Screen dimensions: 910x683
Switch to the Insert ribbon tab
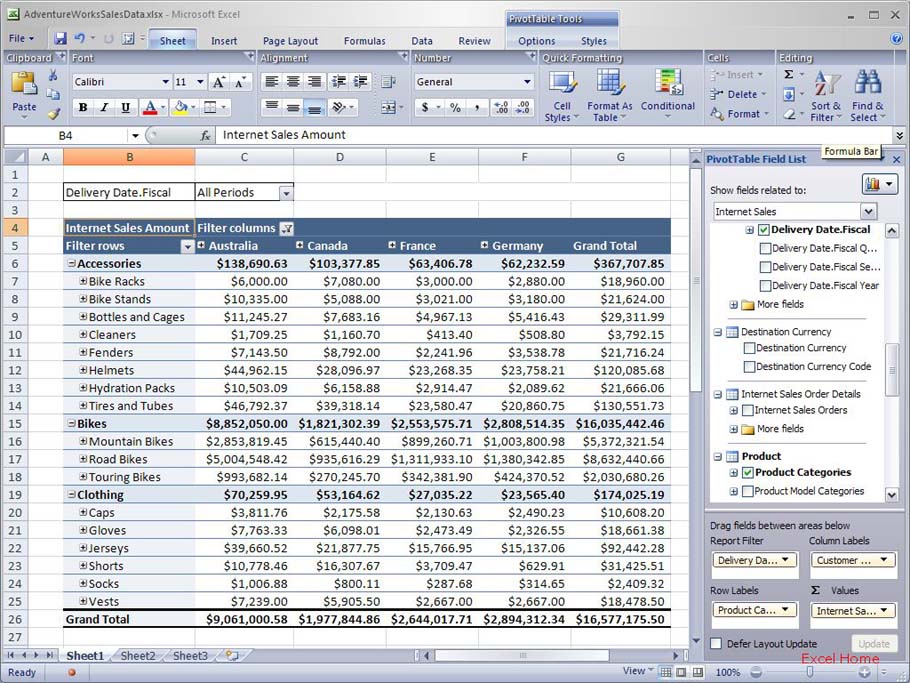click(x=224, y=41)
